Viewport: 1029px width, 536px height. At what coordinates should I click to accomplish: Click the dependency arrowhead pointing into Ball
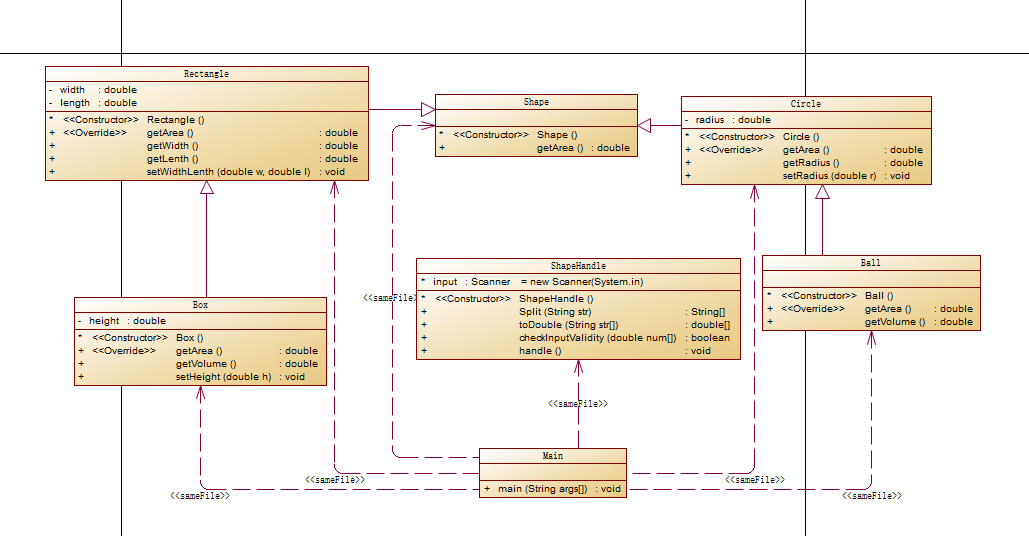click(872, 339)
